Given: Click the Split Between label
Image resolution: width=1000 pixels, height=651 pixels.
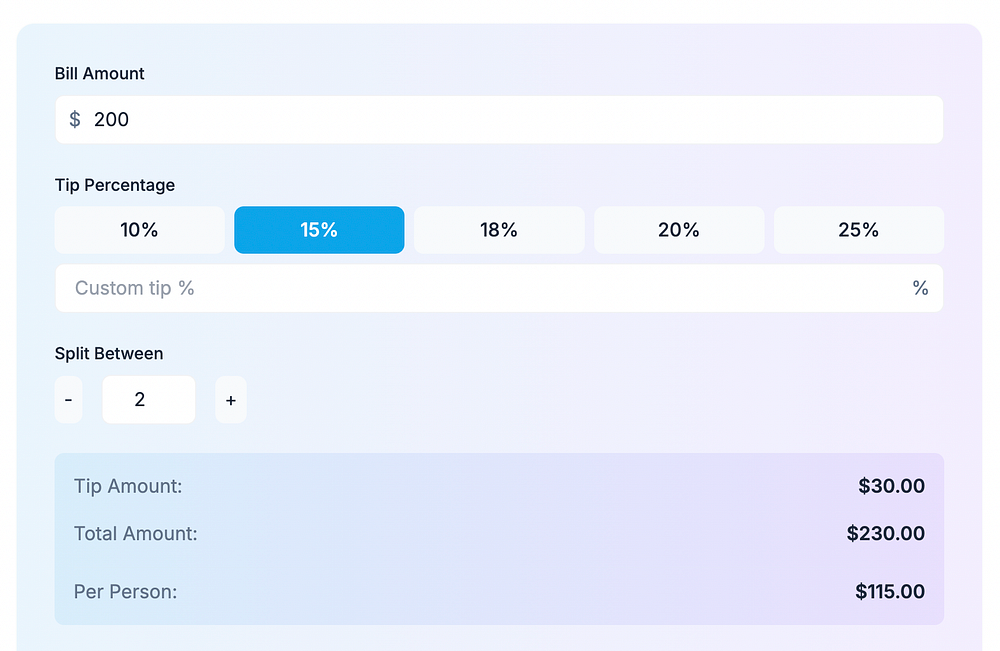Looking at the screenshot, I should (x=109, y=353).
